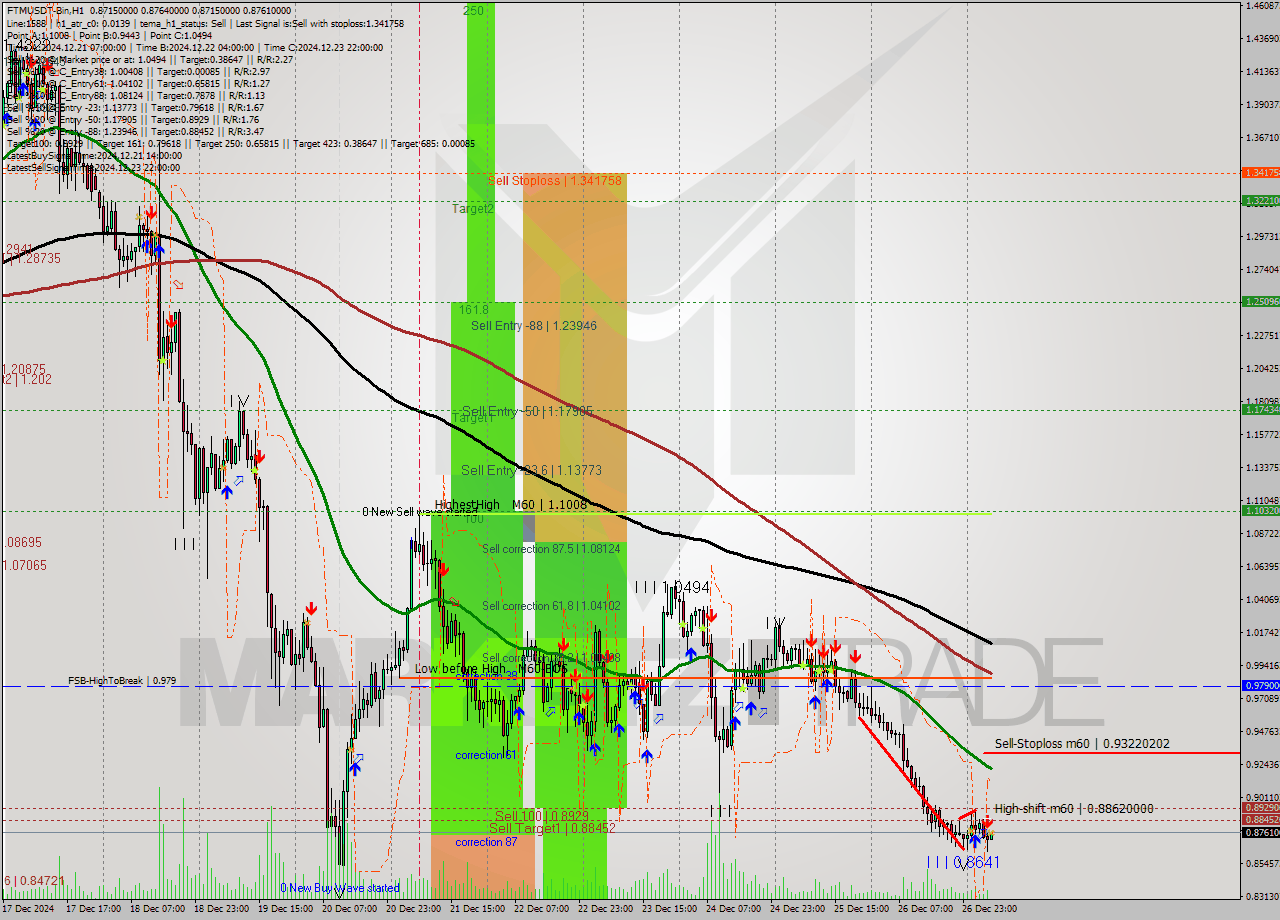This screenshot has width=1280, height=920.
Task: Click the 1.07065 level label at left edge
Action: (x=25, y=565)
